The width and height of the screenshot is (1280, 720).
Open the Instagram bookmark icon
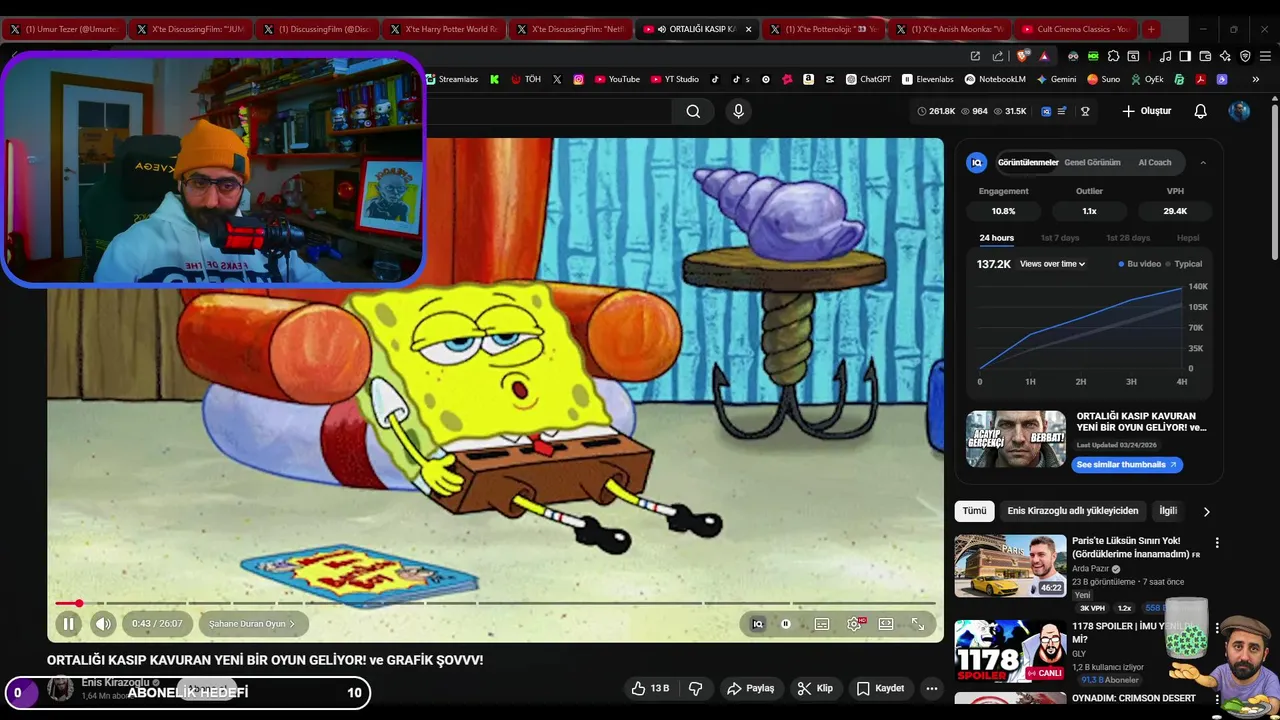[578, 79]
